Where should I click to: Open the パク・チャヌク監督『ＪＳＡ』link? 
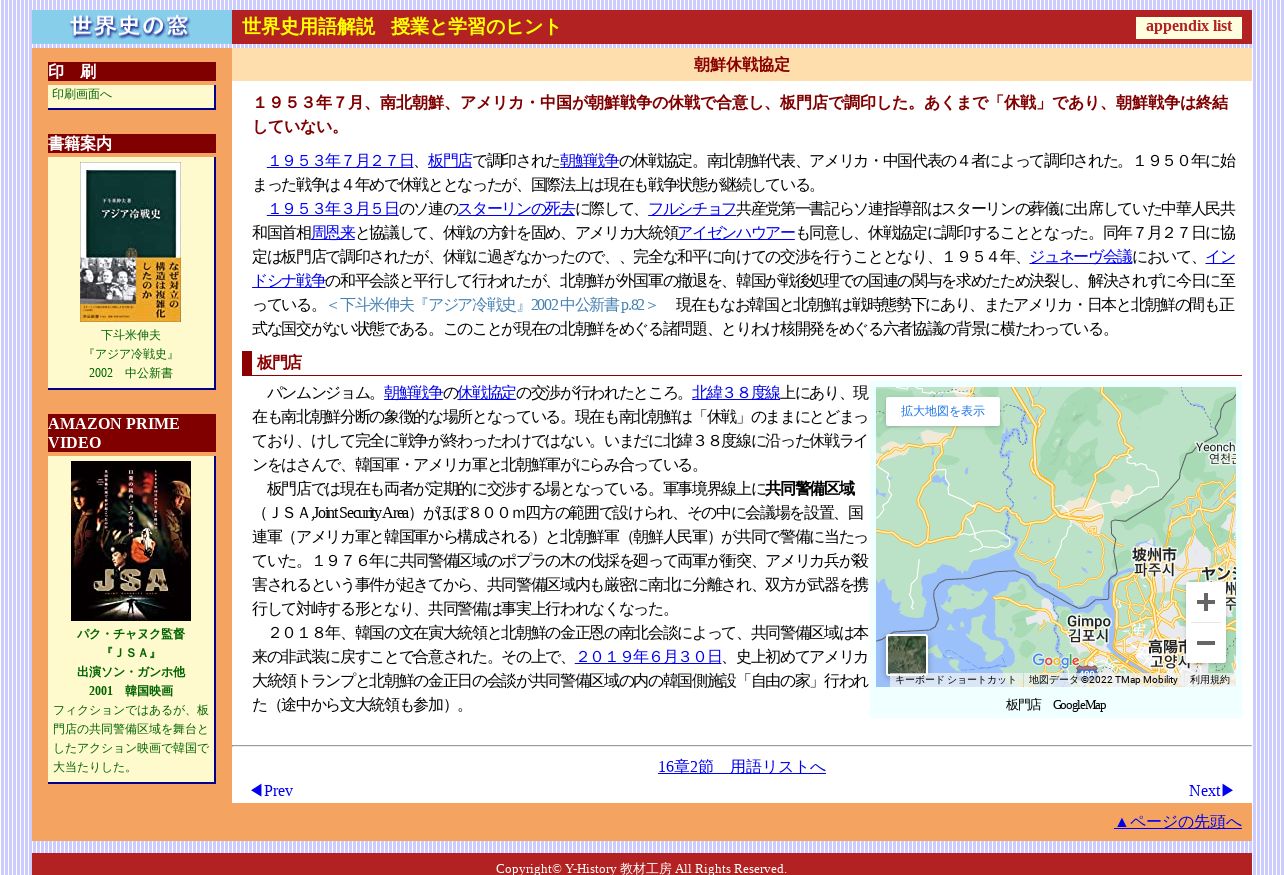(131, 643)
